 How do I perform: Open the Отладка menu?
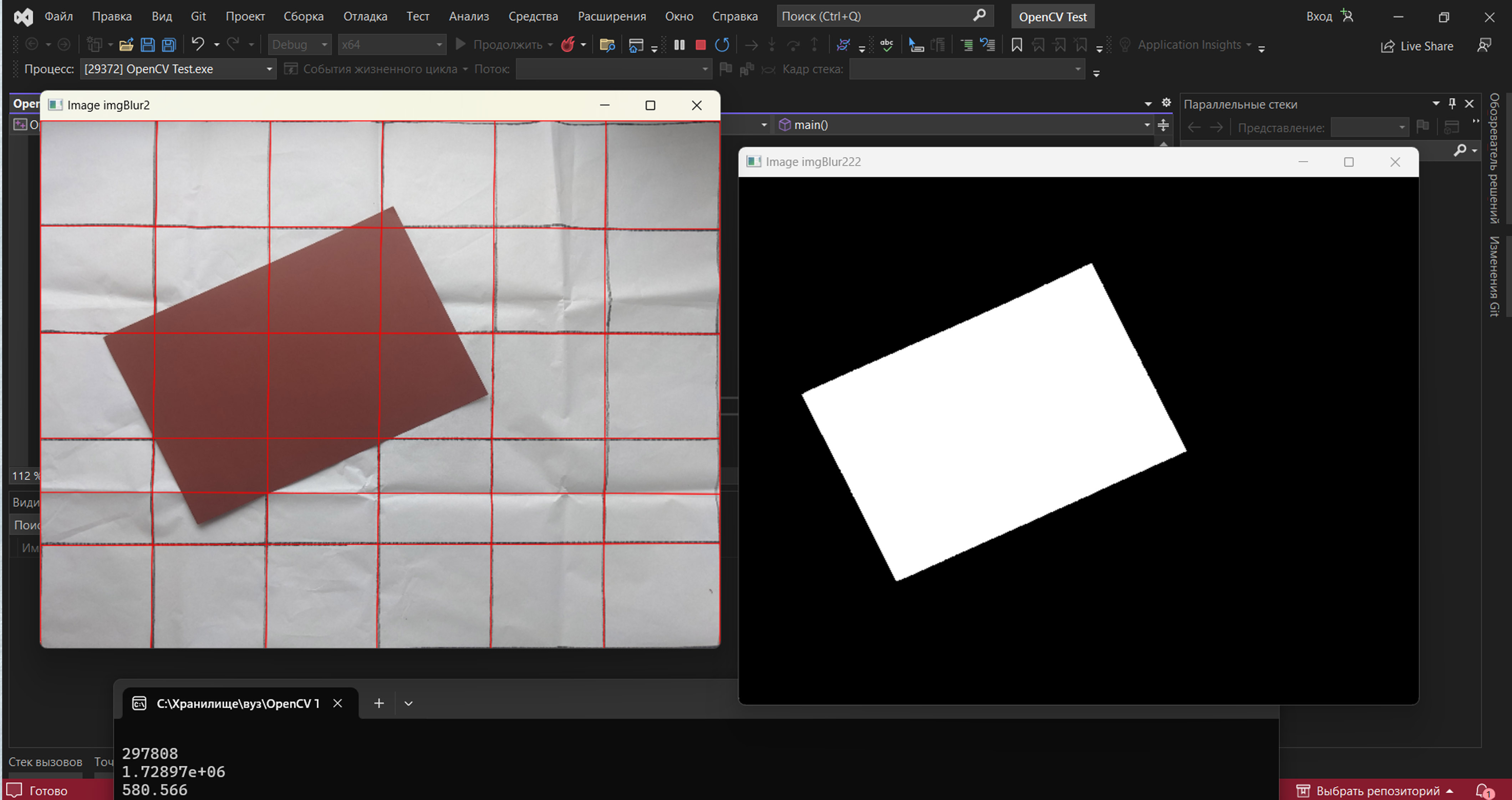365,16
